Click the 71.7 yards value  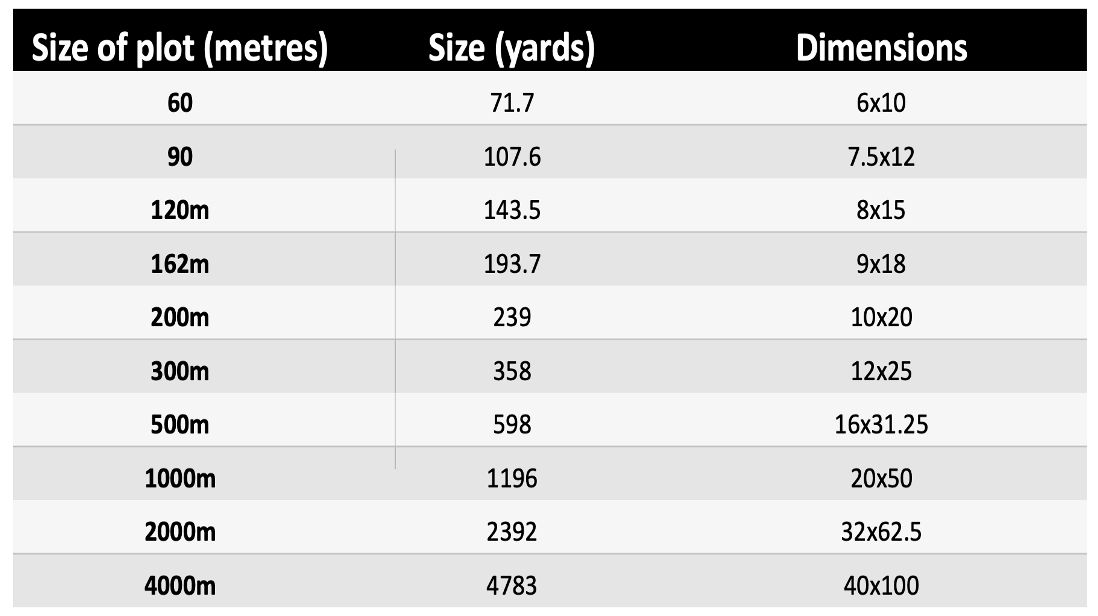[511, 103]
